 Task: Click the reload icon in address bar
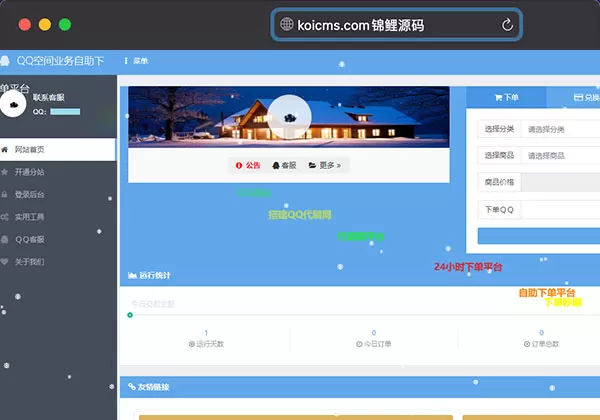click(x=507, y=25)
